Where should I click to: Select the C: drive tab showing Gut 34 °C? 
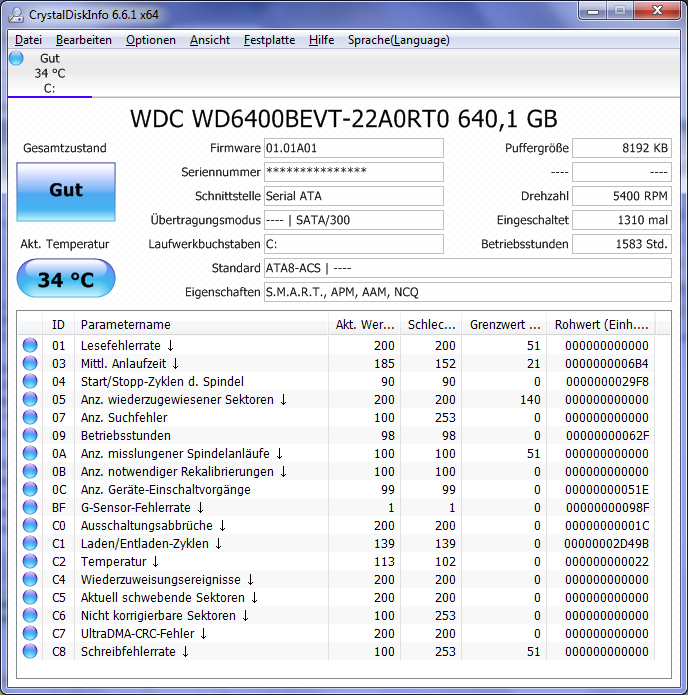50,73
